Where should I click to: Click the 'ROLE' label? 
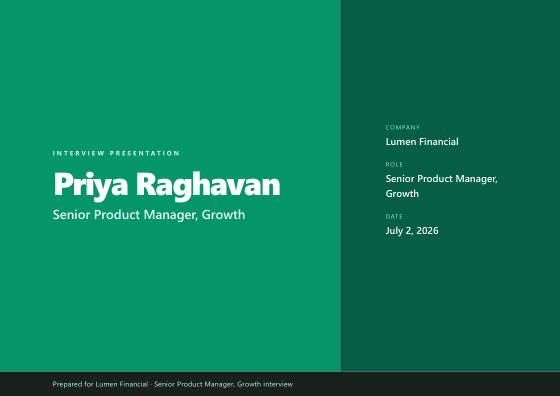(394, 165)
